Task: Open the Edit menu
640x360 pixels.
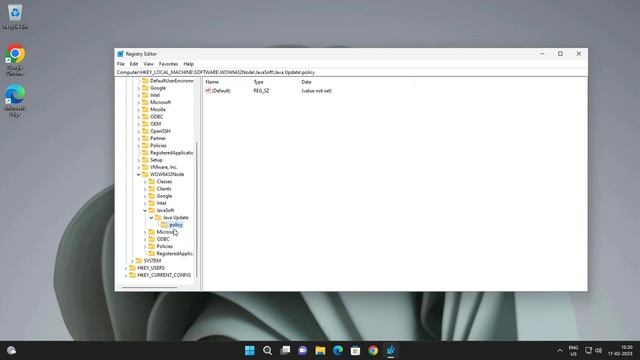Action: click(134, 64)
